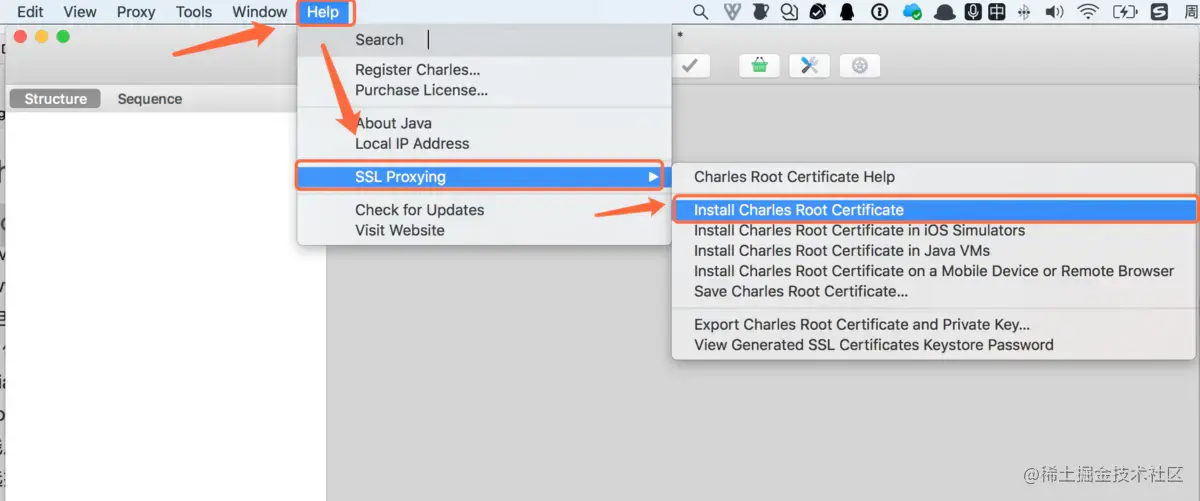Expand the SSL Proxying submenu
The width and height of the screenshot is (1200, 501).
(484, 177)
